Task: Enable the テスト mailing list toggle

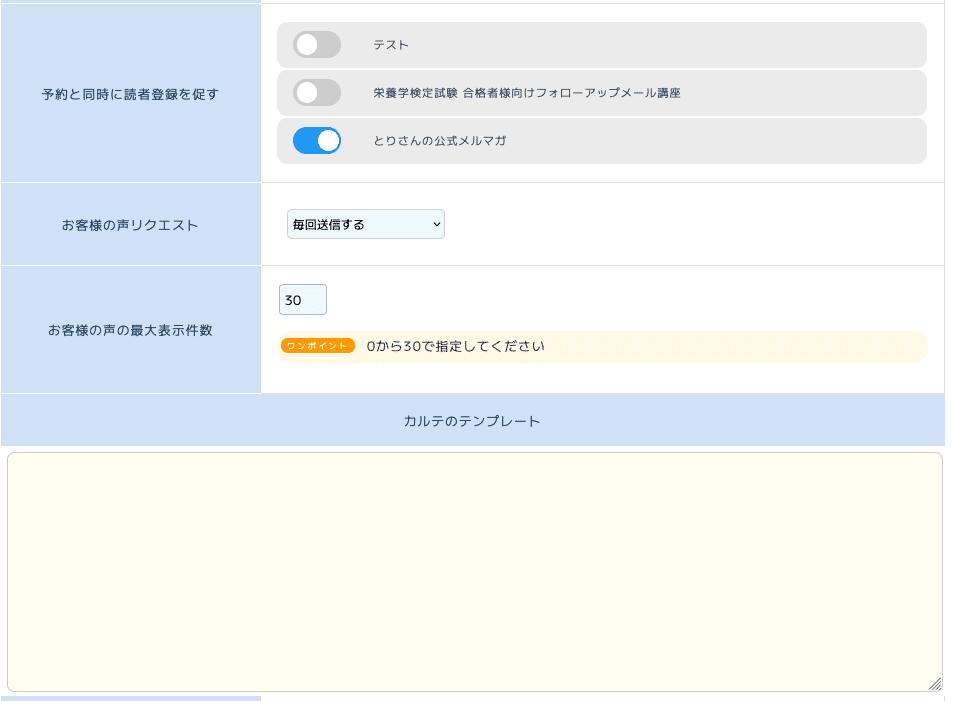Action: click(x=316, y=44)
